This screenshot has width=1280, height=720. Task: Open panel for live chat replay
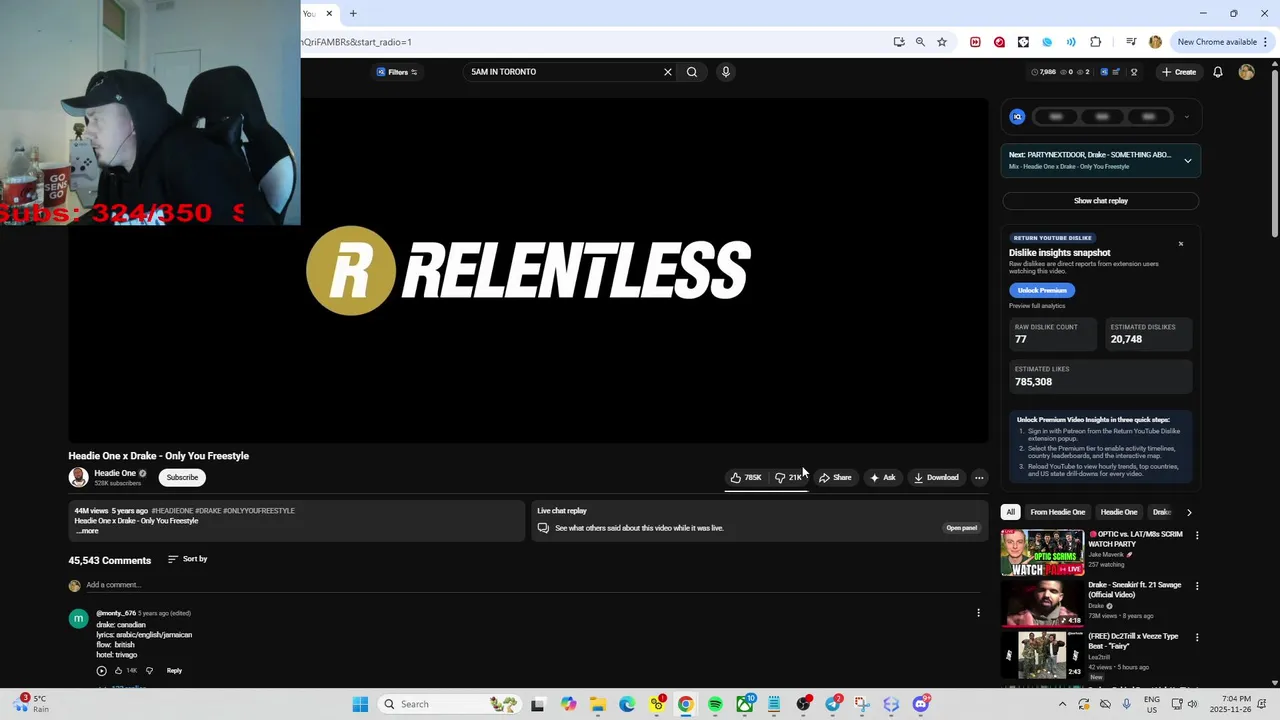click(x=961, y=528)
